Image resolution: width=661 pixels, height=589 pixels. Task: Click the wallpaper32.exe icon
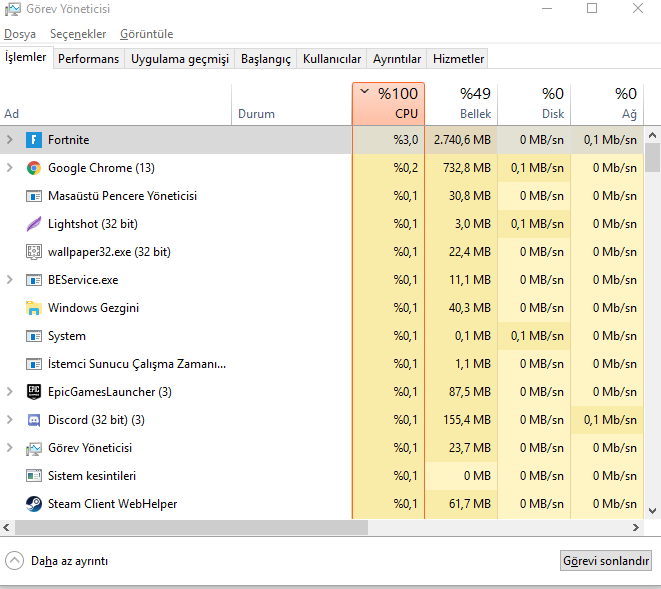click(x=34, y=252)
